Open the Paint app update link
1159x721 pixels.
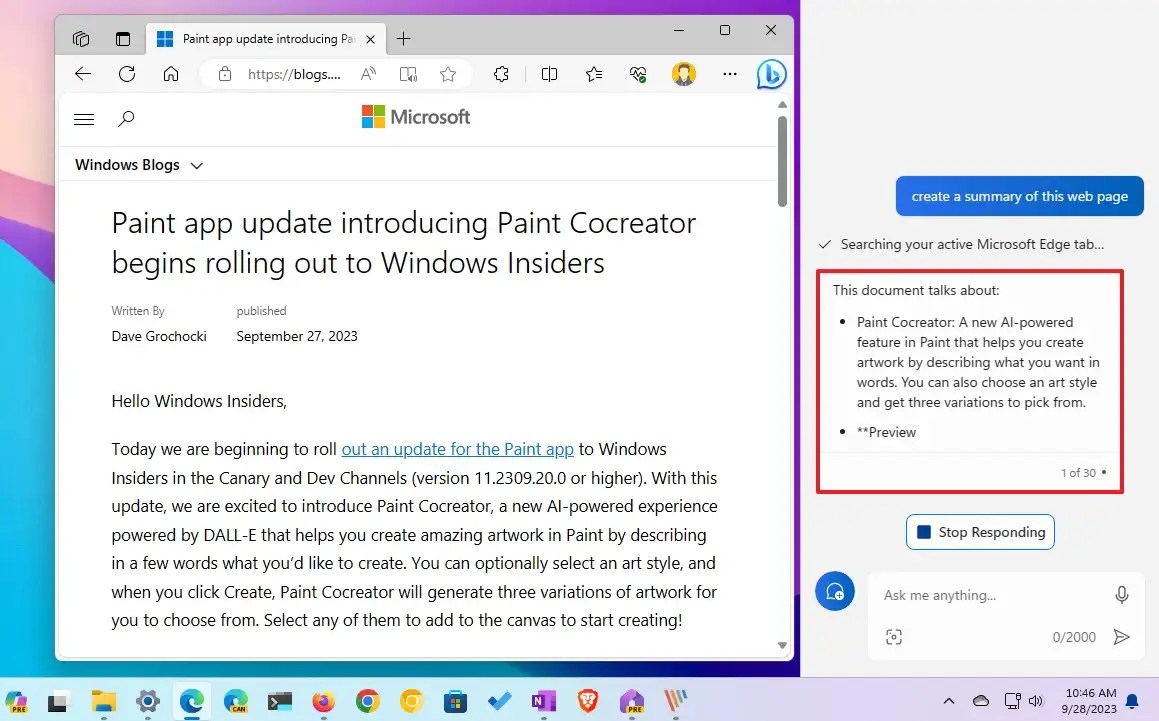[458, 449]
